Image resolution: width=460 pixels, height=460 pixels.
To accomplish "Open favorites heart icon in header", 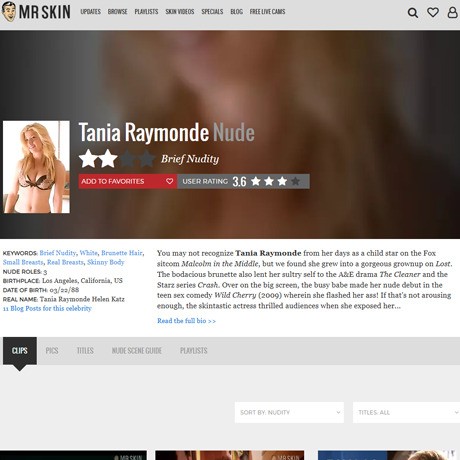I will tap(433, 12).
